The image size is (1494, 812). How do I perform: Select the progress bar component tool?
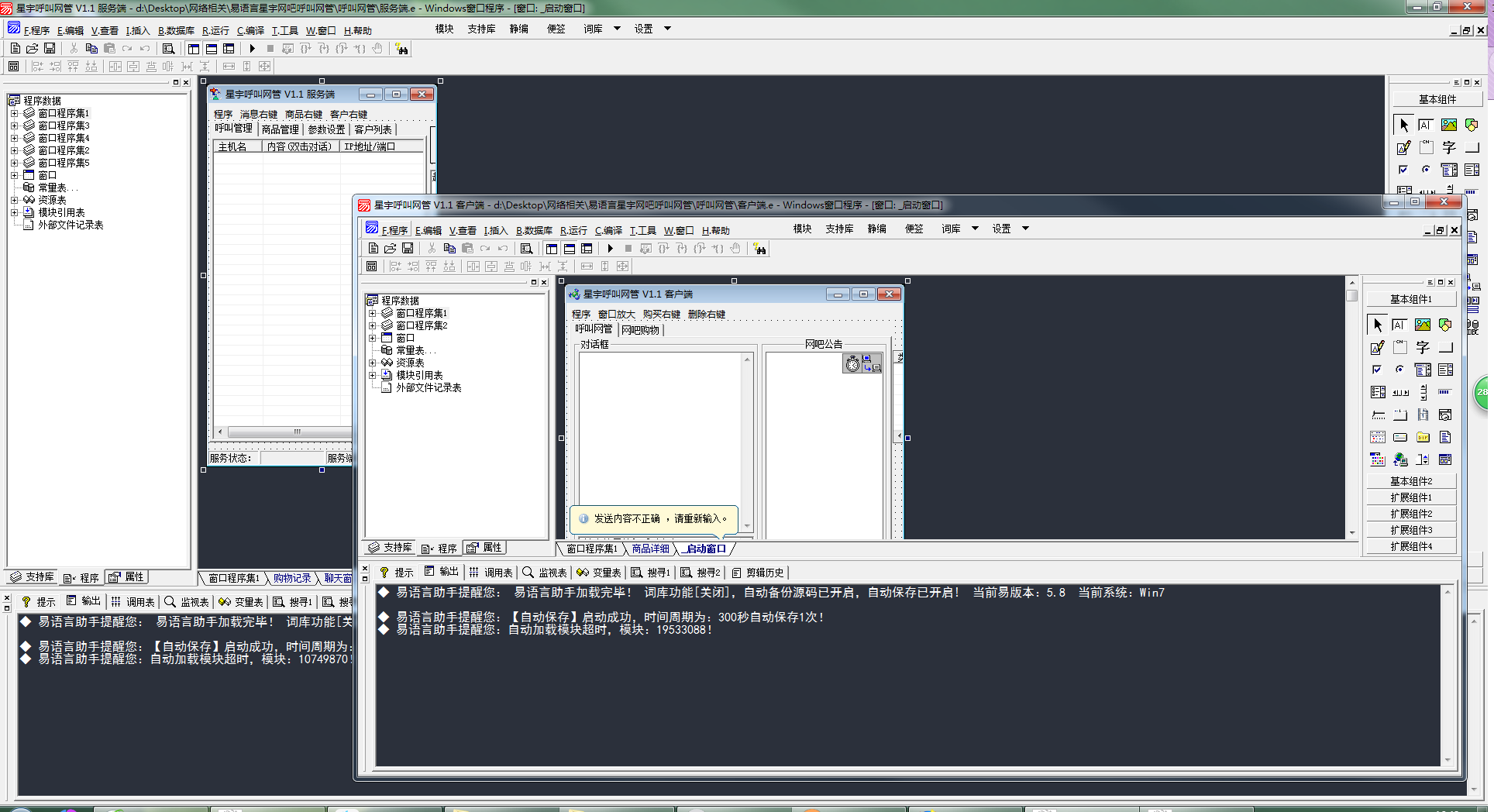coord(1445,392)
